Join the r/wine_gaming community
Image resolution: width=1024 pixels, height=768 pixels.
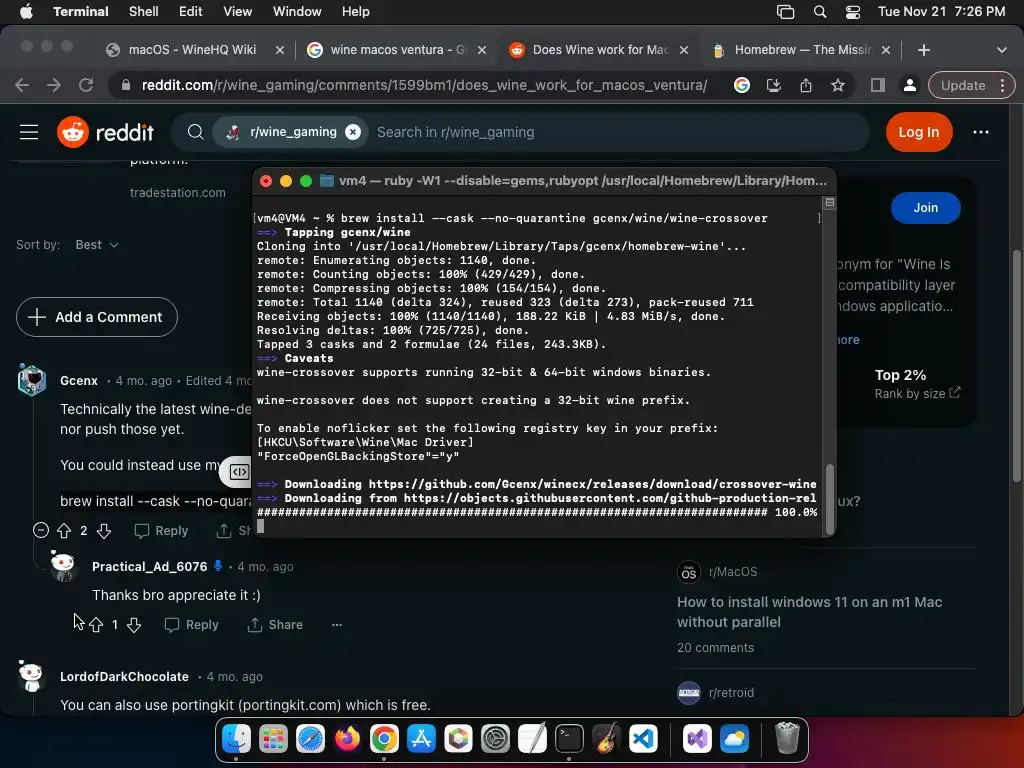(925, 208)
